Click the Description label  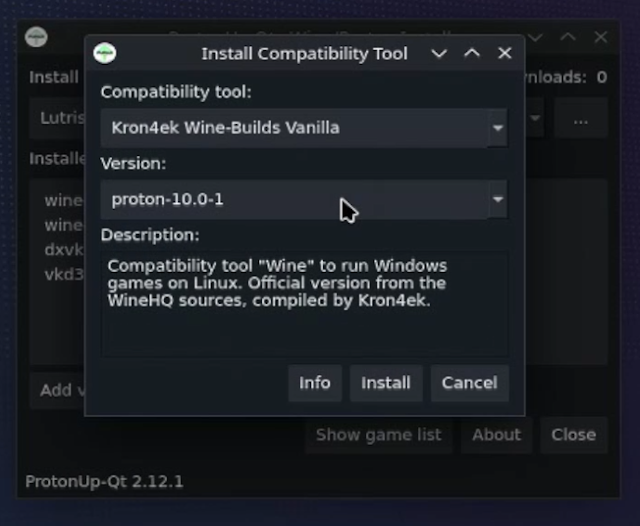150,235
